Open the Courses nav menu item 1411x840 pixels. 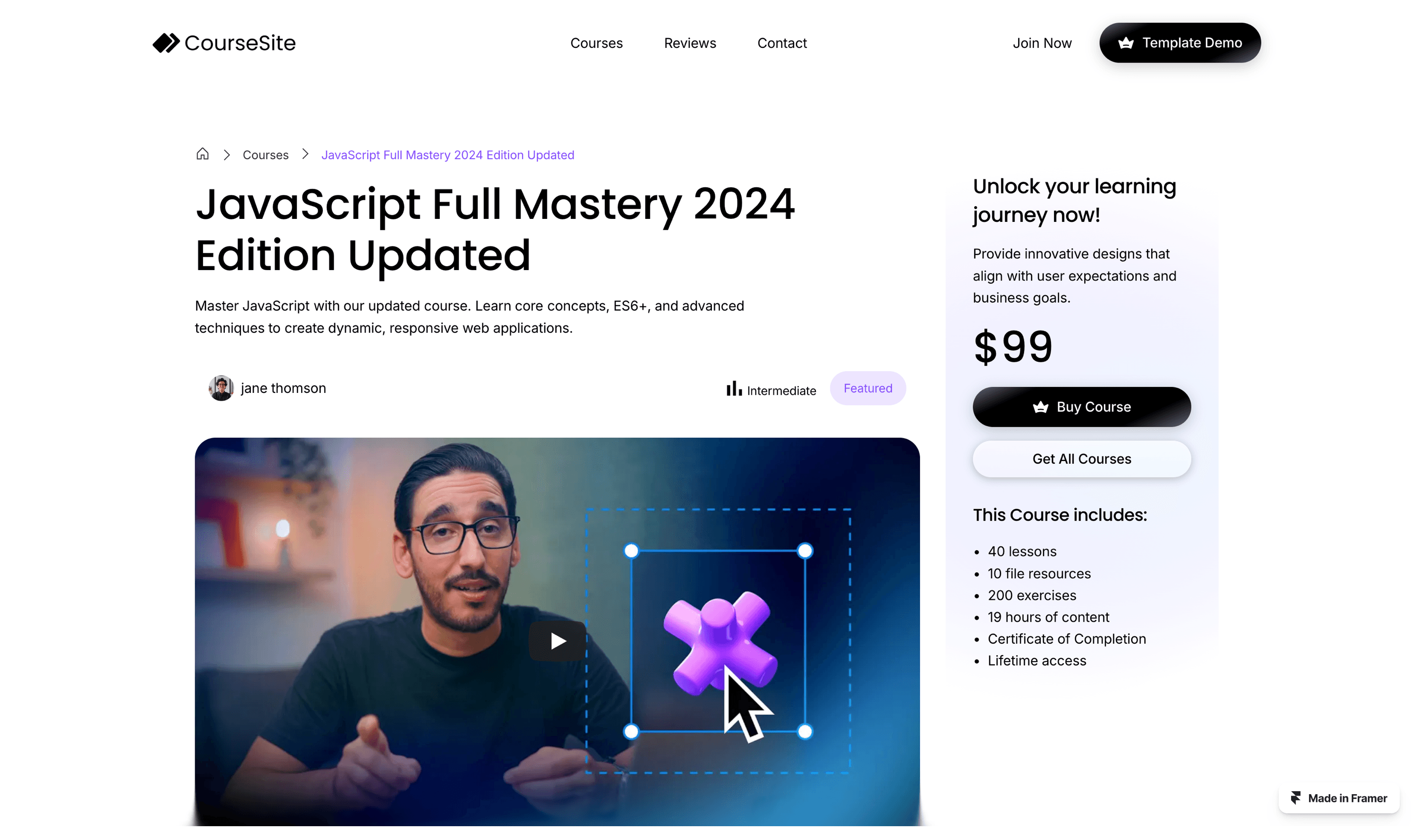(596, 43)
